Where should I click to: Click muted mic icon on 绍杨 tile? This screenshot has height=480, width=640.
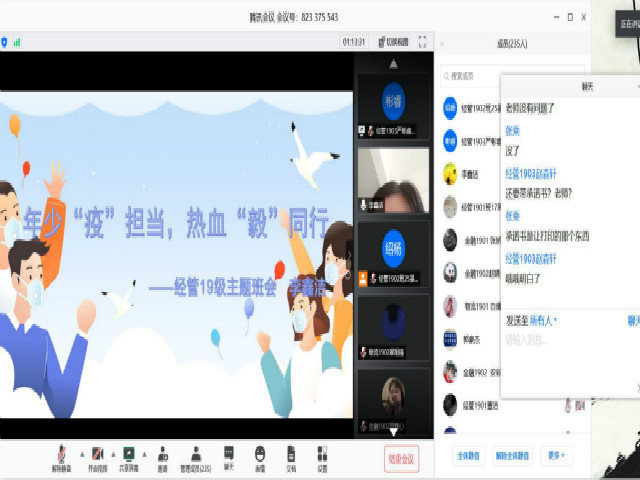[373, 278]
